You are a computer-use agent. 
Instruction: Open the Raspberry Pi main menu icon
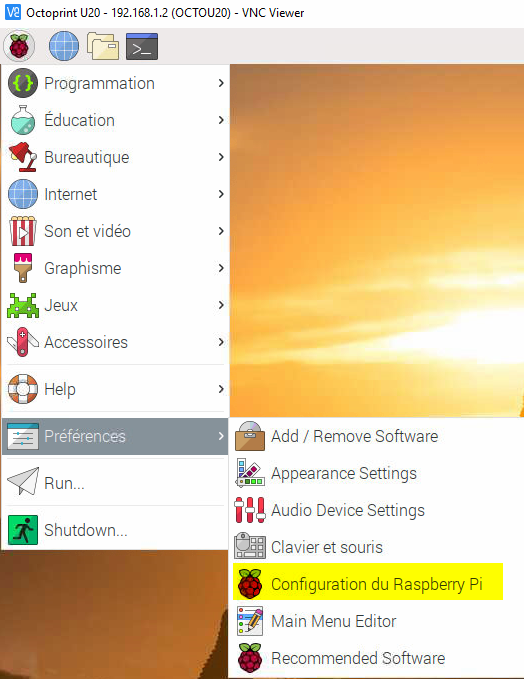tap(19, 46)
